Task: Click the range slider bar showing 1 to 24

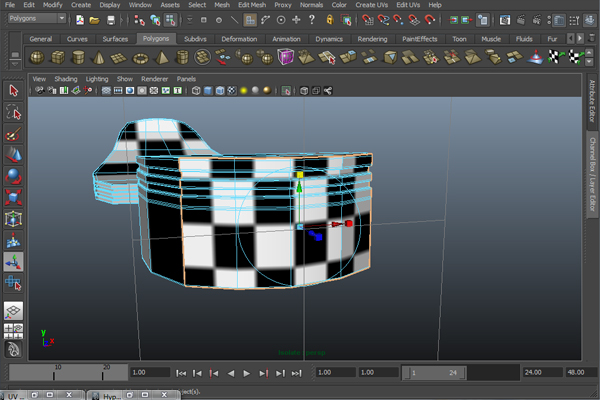Action: (x=435, y=373)
